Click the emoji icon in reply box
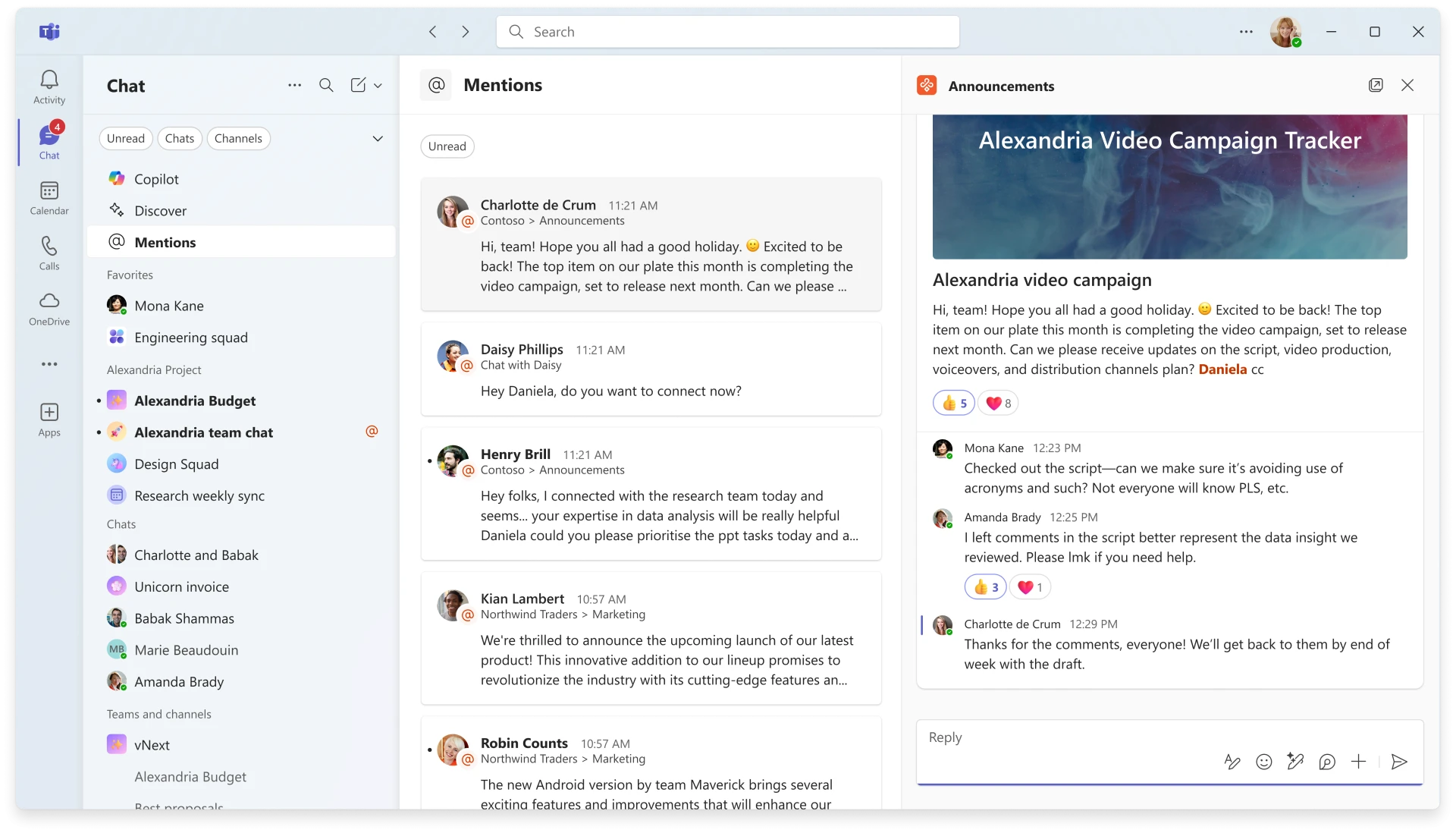 click(1264, 762)
